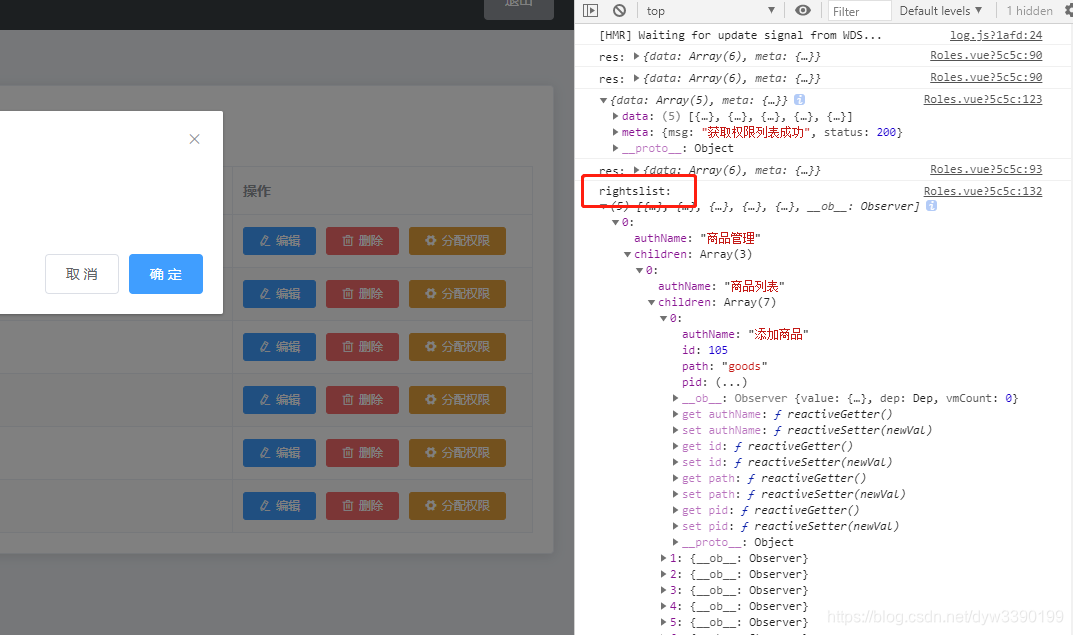Image resolution: width=1073 pixels, height=635 pixels.
Task: Select the authName "商品管理" value
Action: (730, 238)
